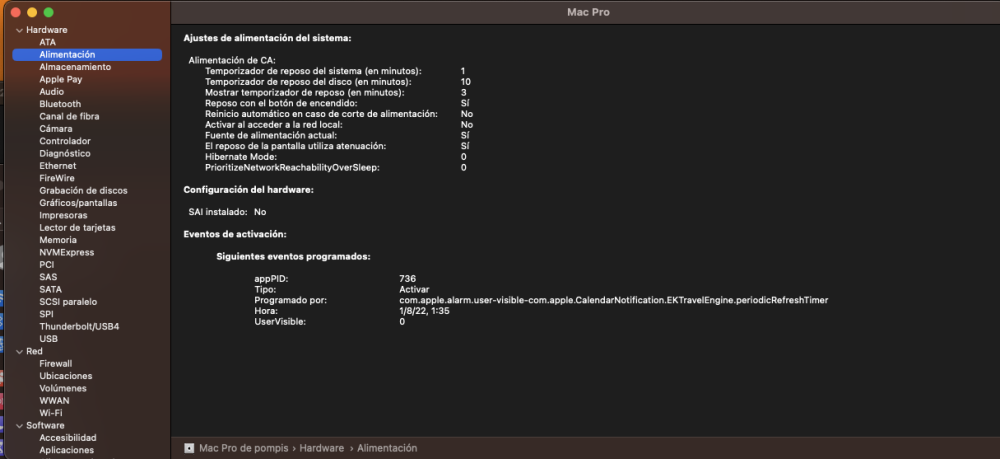
Task: Click 'Hibernate Mode:' label
Action: point(240,157)
